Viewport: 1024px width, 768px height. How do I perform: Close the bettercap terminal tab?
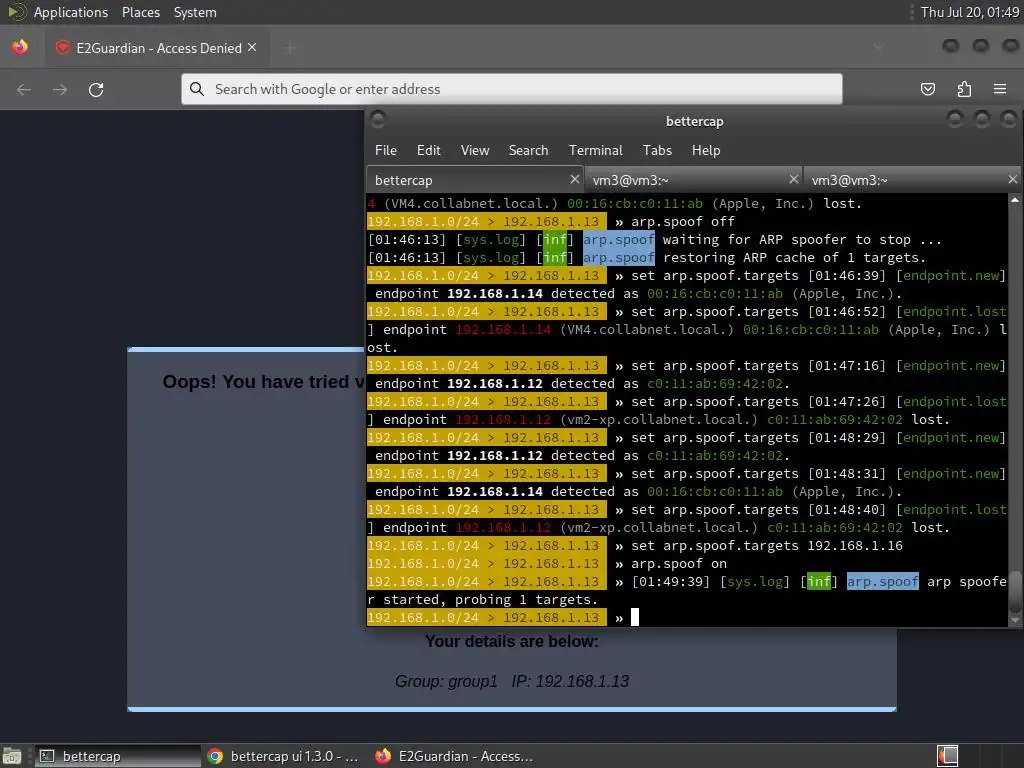click(x=575, y=180)
